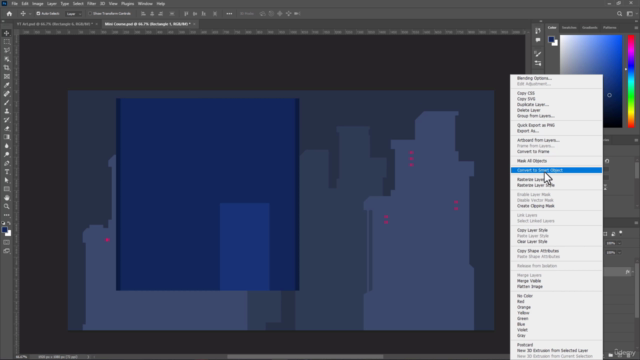Select the Dodge tool

pyautogui.click(x=7, y=154)
